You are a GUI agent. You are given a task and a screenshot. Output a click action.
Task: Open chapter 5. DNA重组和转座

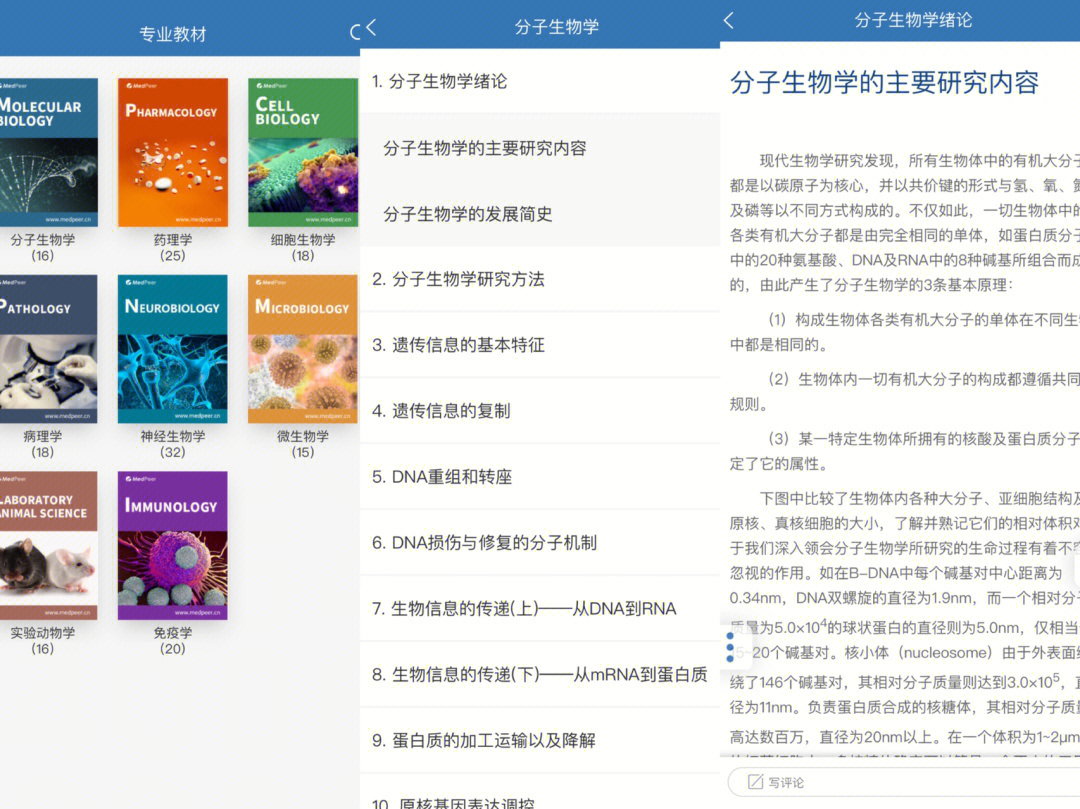(x=442, y=477)
